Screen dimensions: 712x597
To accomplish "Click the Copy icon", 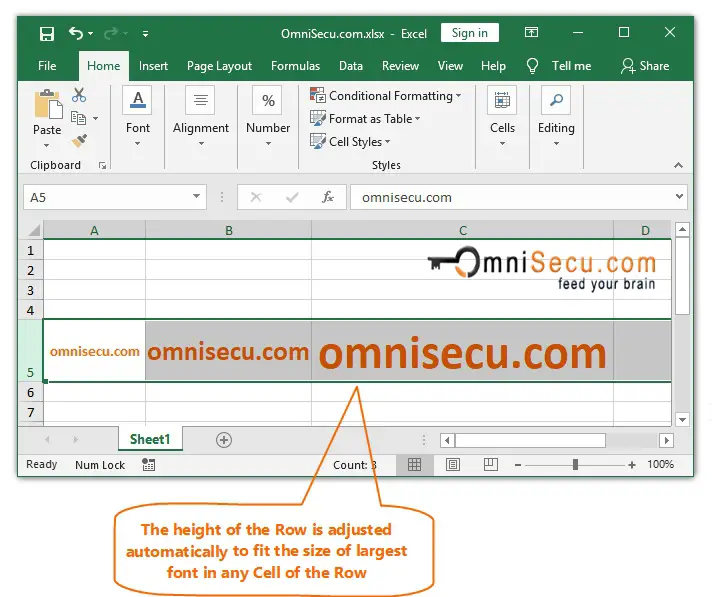I will [x=79, y=118].
